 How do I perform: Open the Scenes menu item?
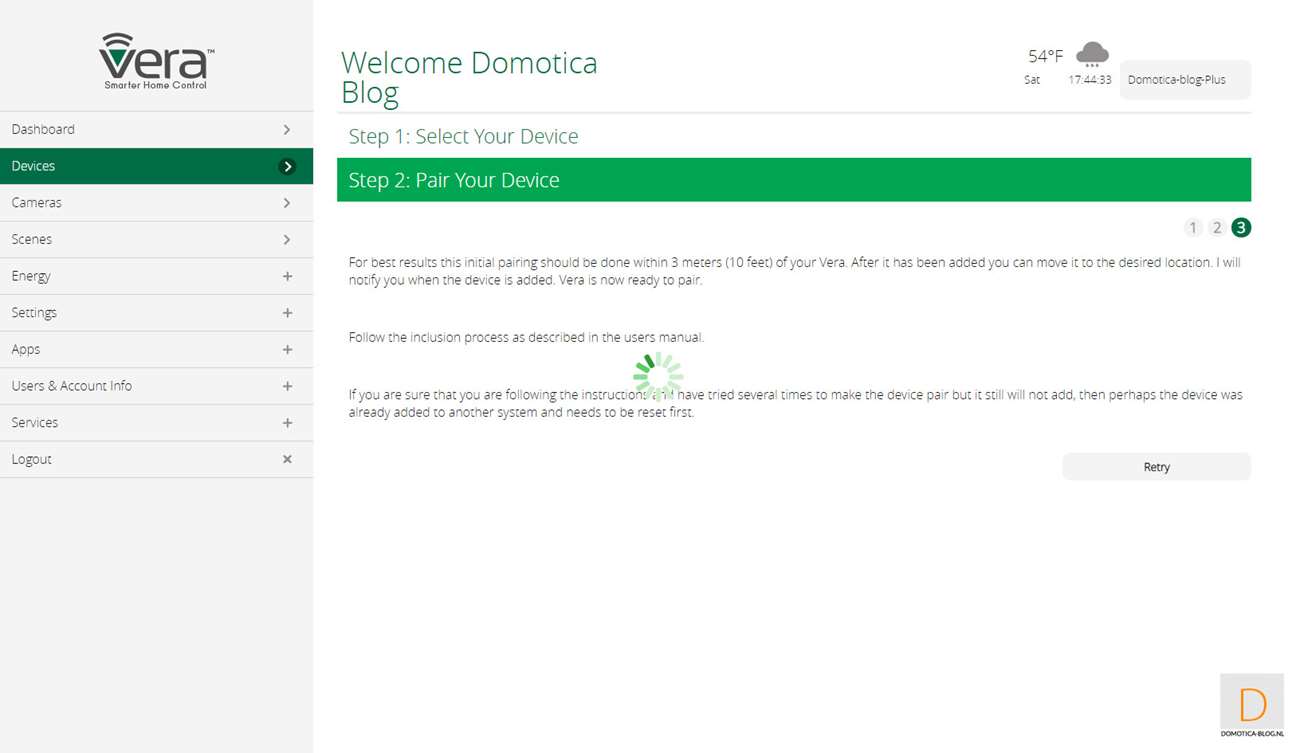[x=32, y=240]
